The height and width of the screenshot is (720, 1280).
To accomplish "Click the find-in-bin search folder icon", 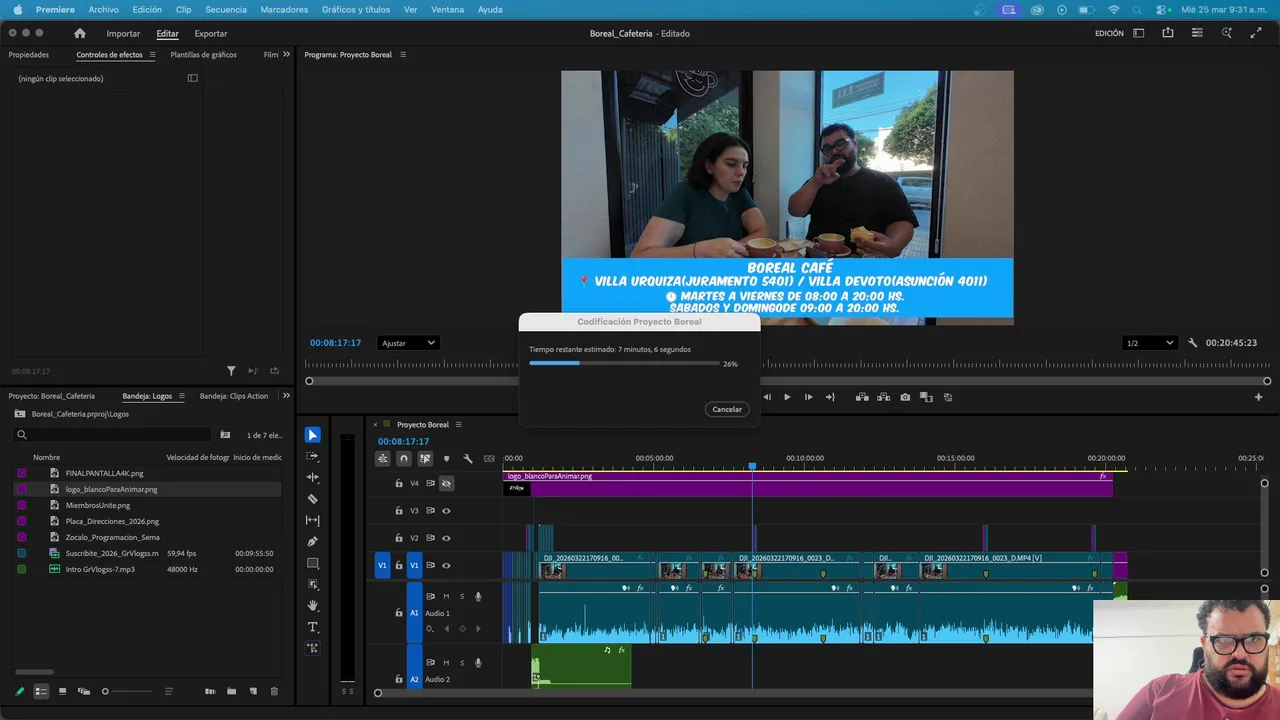I will (225, 435).
